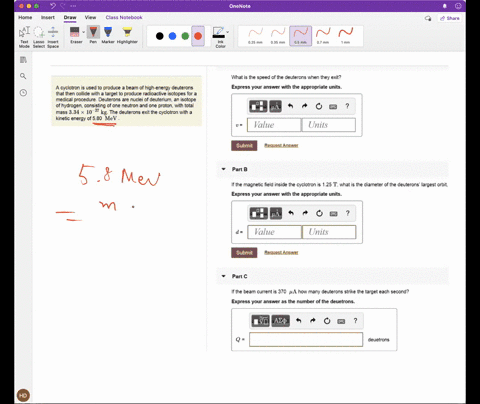Select the 0.25 mm pen thickness
Viewport: 480px width, 404px height.
(x=255, y=35)
